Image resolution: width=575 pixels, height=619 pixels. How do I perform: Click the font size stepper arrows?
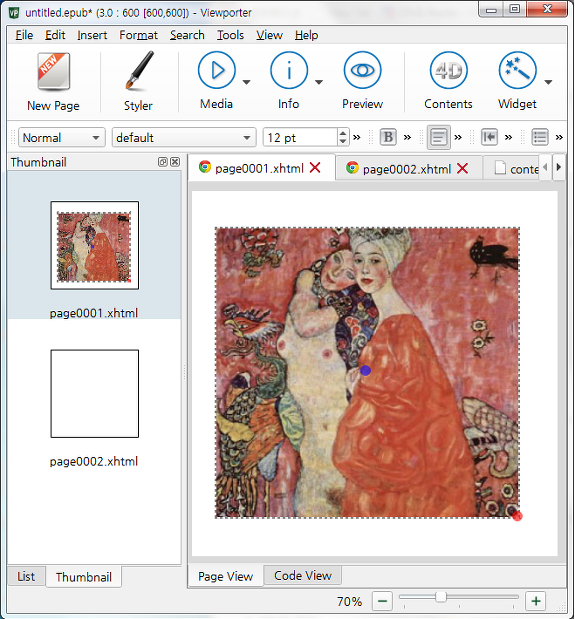[343, 137]
